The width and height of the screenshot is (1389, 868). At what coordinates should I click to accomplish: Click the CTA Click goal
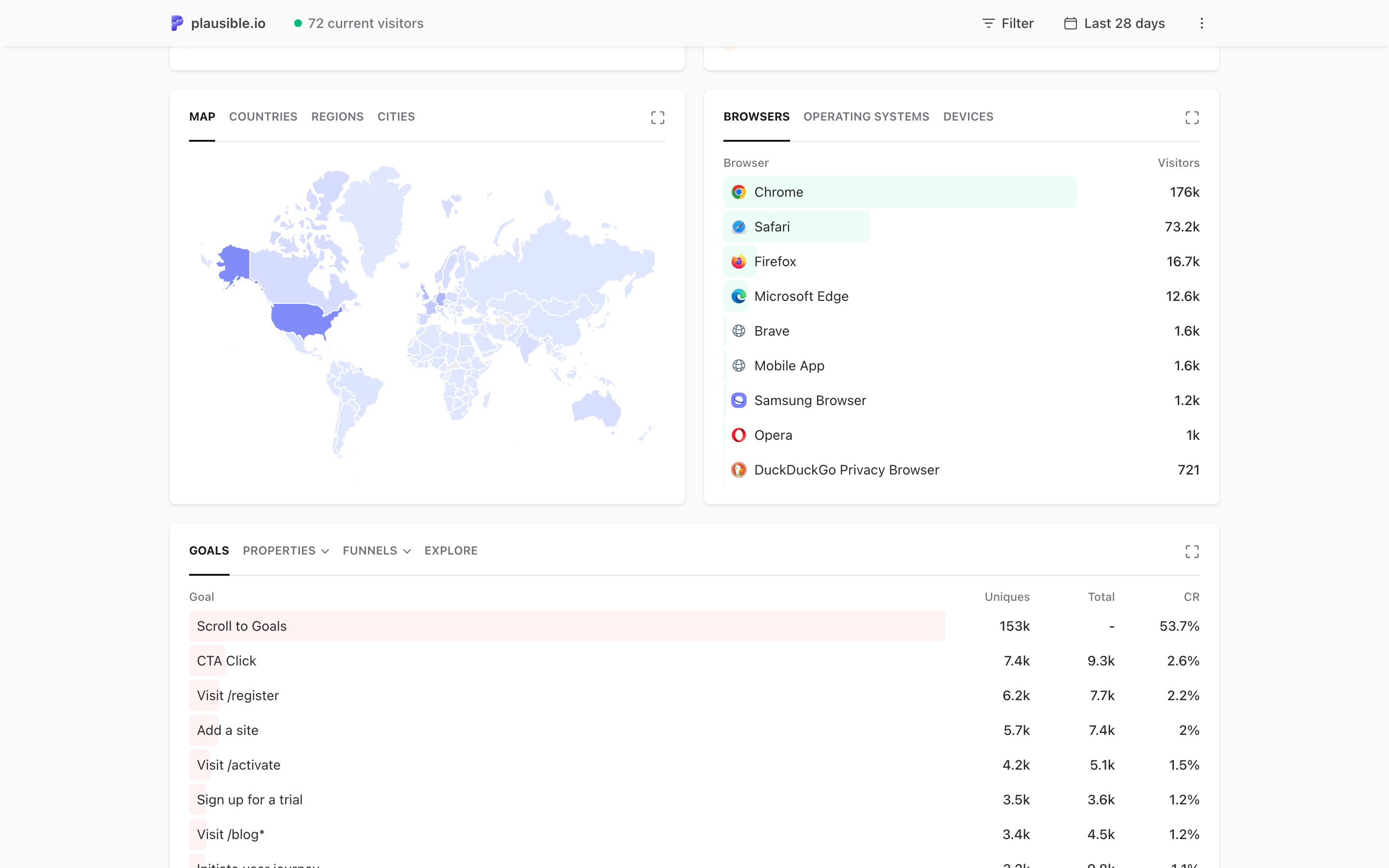pyautogui.click(x=226, y=661)
